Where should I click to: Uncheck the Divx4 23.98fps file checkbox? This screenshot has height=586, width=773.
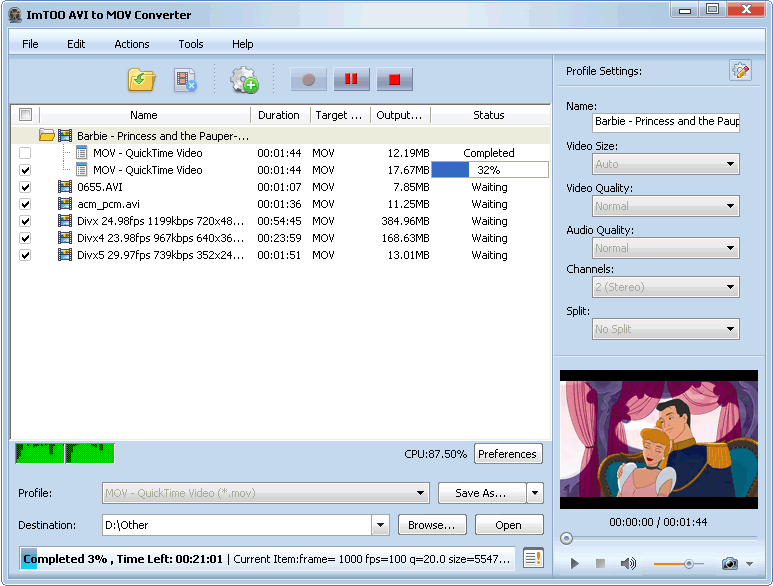point(25,238)
